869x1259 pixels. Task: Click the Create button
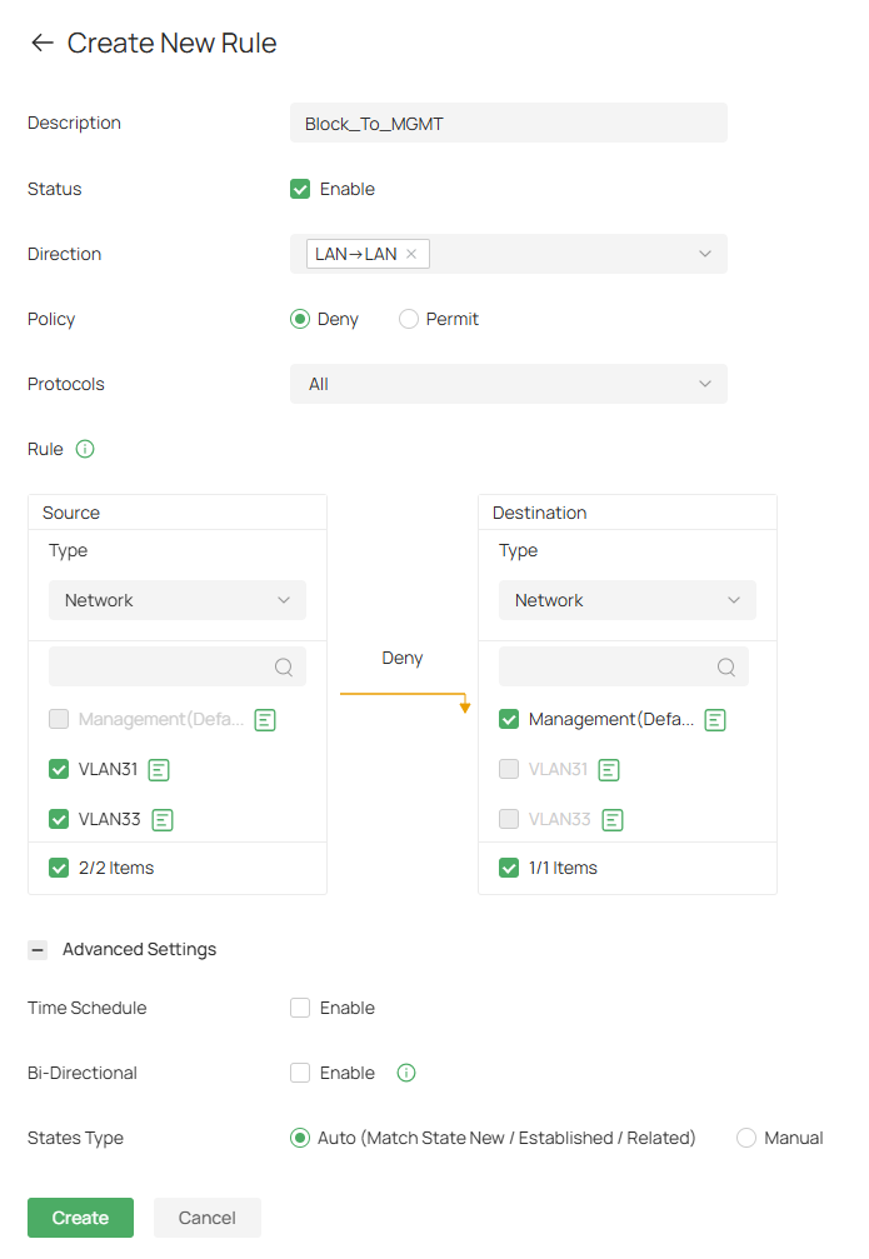[80, 1218]
